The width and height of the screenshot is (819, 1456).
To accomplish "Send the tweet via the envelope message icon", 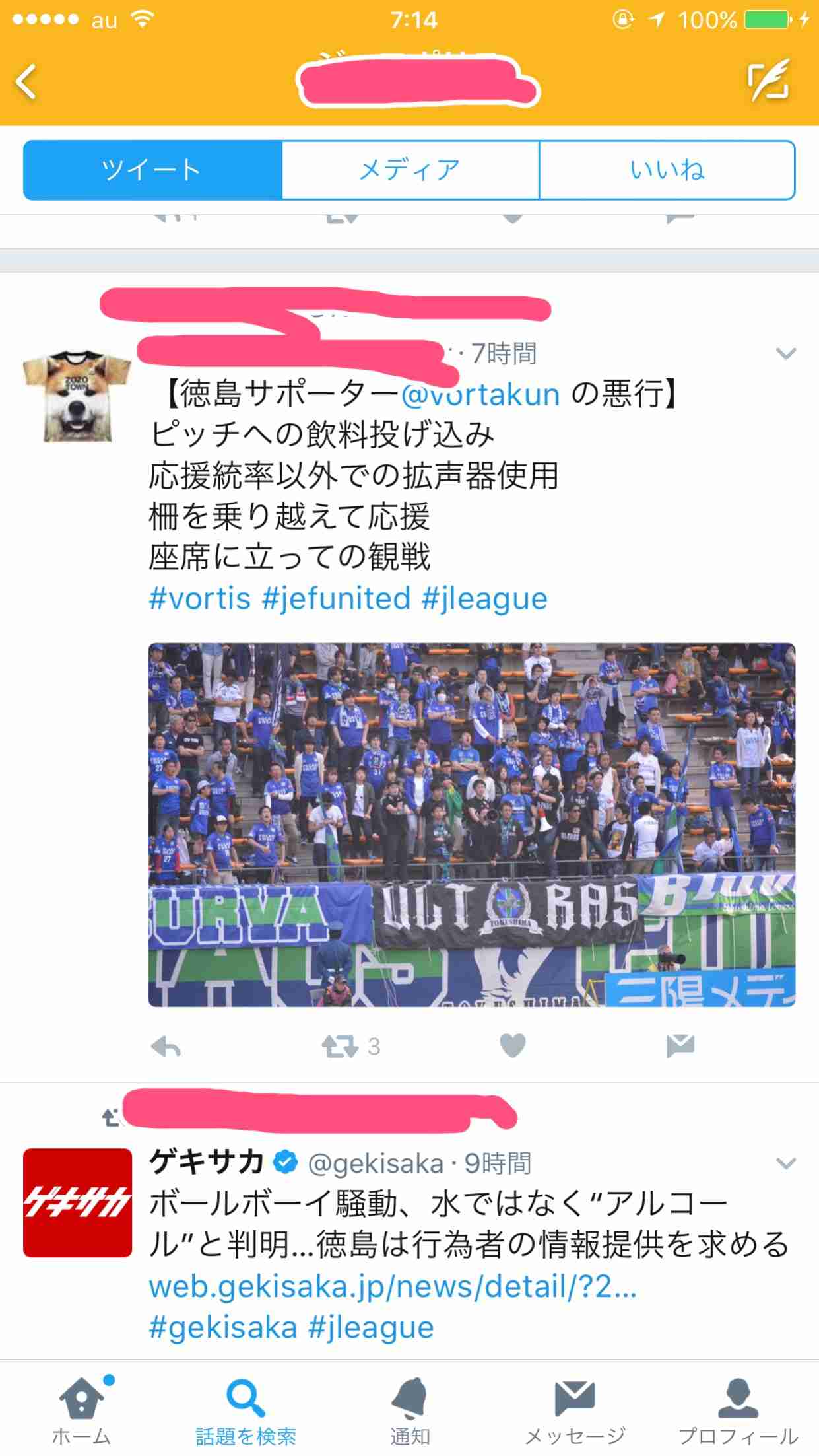I will (680, 1046).
